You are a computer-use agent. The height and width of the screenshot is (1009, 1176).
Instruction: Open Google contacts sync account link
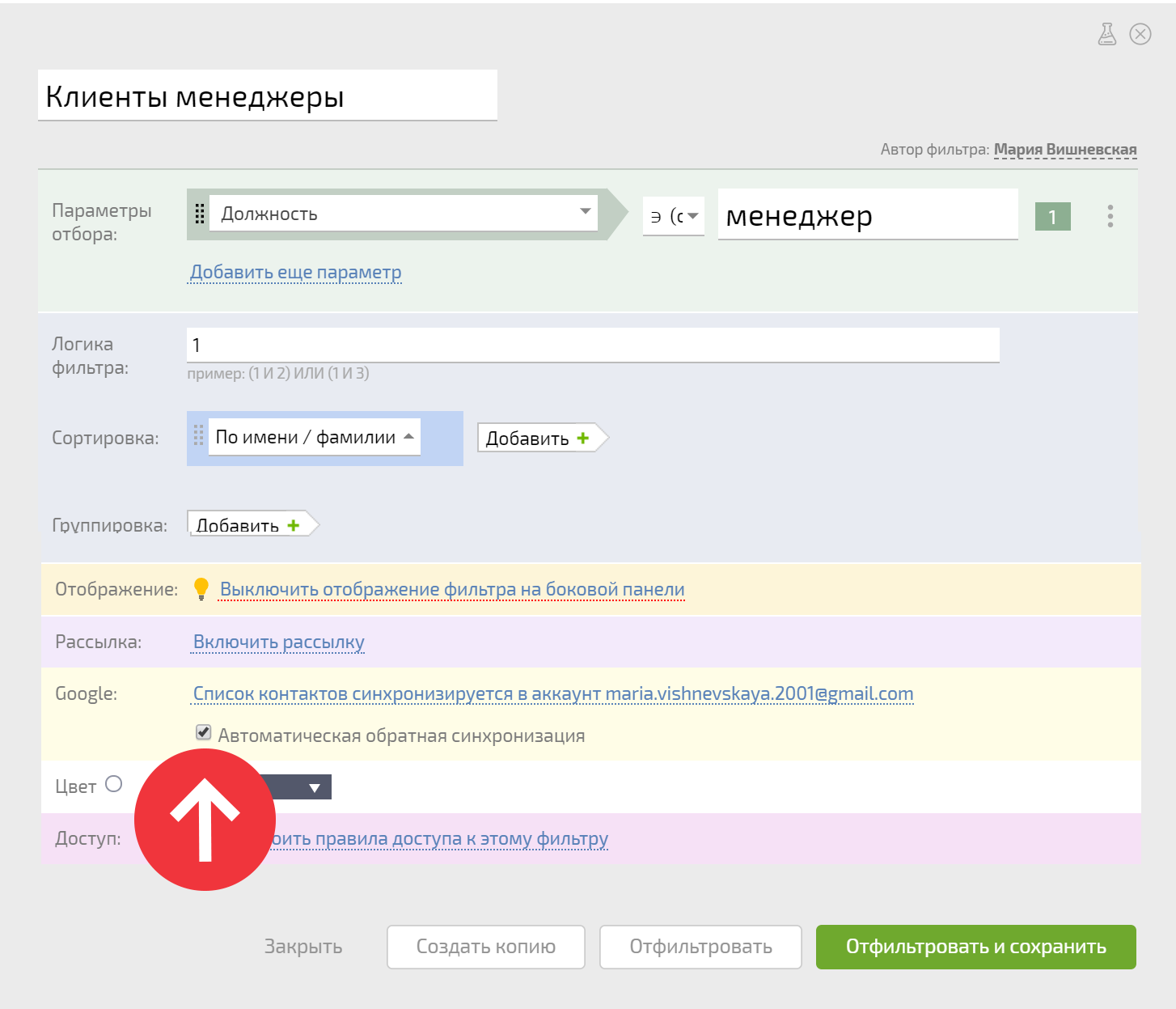click(x=553, y=693)
